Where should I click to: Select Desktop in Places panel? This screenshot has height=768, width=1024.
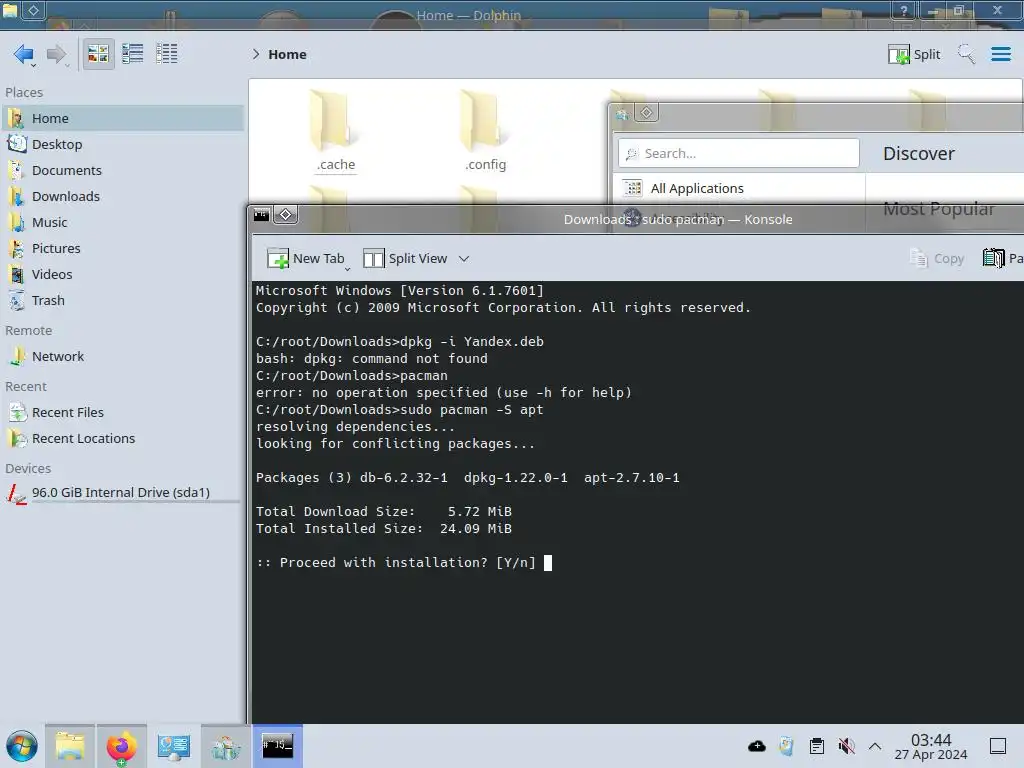coord(123,144)
